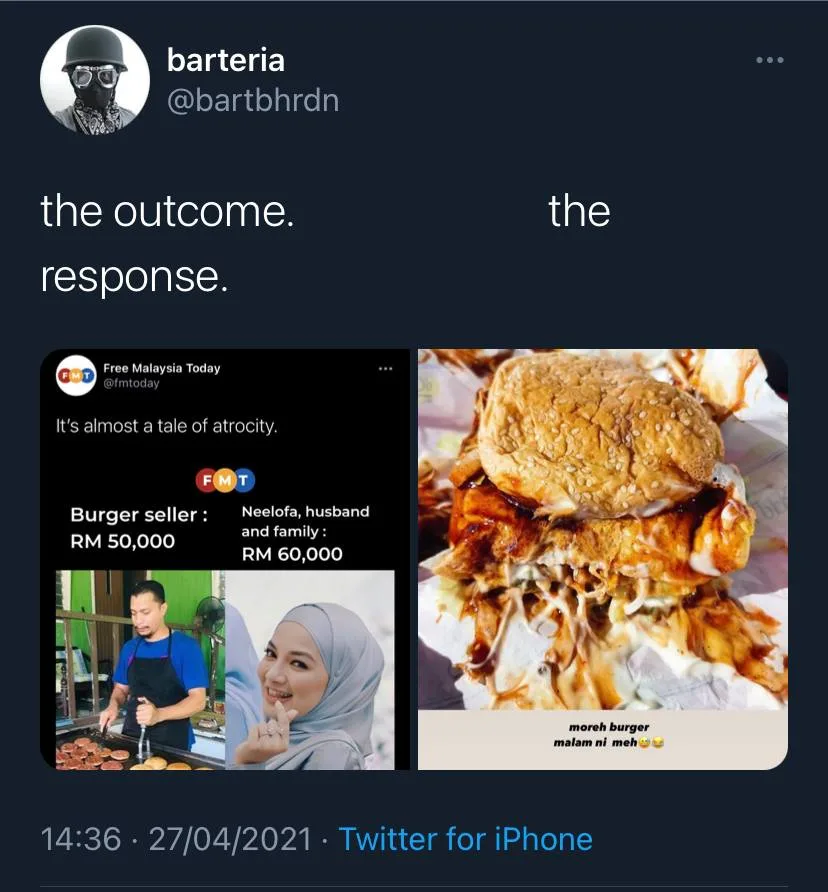Screen dimensions: 828x892
Task: Open the Twitter for iPhone source link
Action: pos(466,839)
